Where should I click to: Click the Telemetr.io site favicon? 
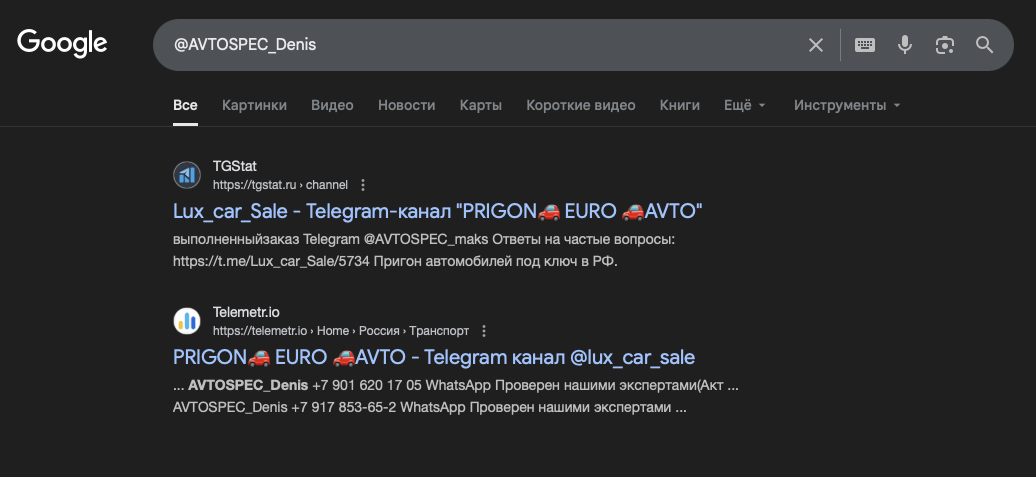pyautogui.click(x=186, y=321)
